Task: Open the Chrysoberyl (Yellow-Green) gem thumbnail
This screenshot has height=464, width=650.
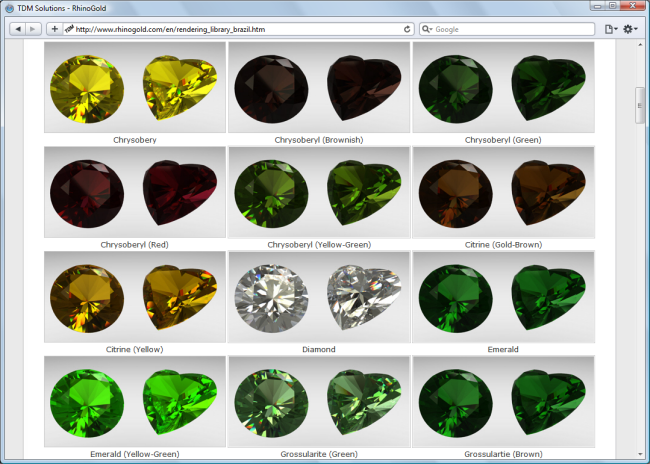Action: [x=319, y=192]
